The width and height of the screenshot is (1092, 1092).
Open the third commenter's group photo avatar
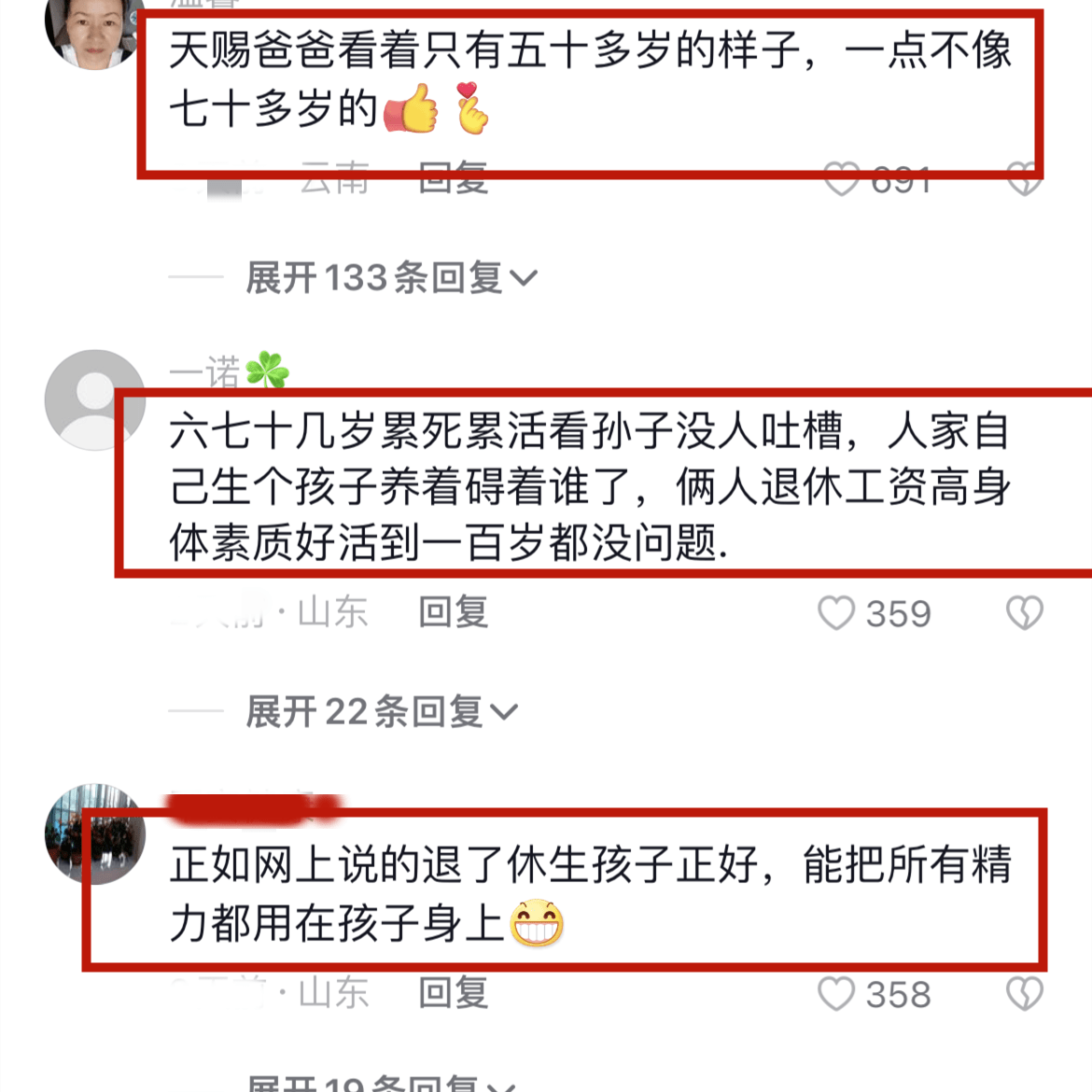(94, 833)
